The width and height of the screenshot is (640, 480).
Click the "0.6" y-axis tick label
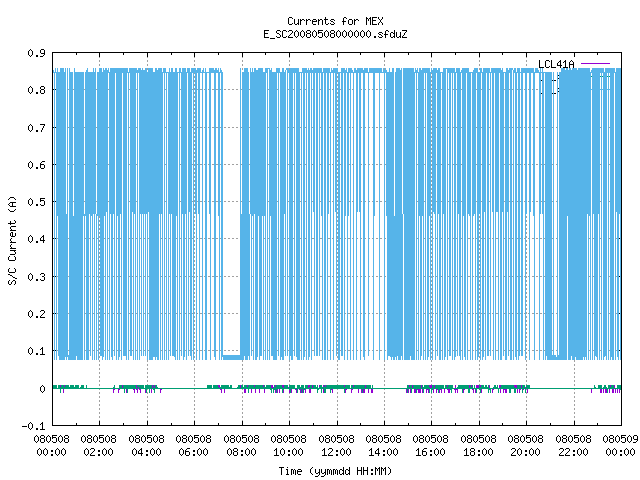click(37, 165)
